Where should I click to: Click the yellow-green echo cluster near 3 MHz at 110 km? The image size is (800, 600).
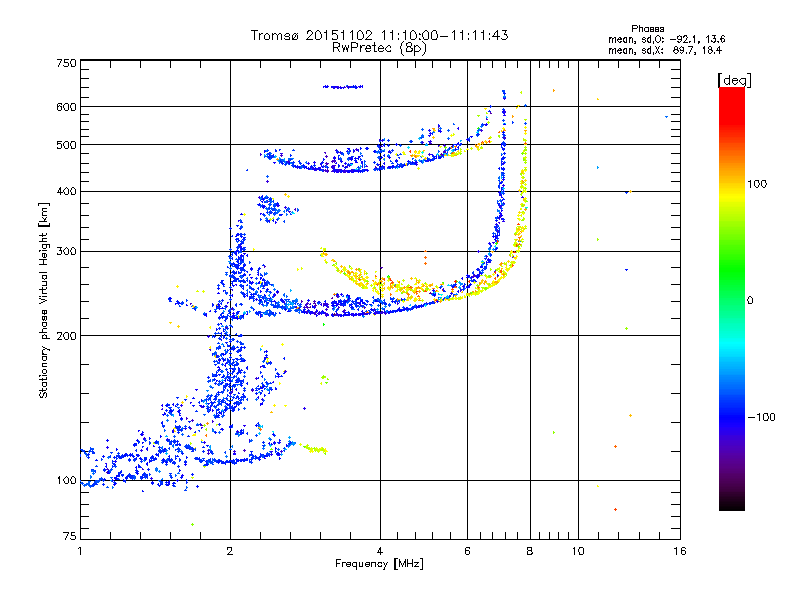(315, 449)
